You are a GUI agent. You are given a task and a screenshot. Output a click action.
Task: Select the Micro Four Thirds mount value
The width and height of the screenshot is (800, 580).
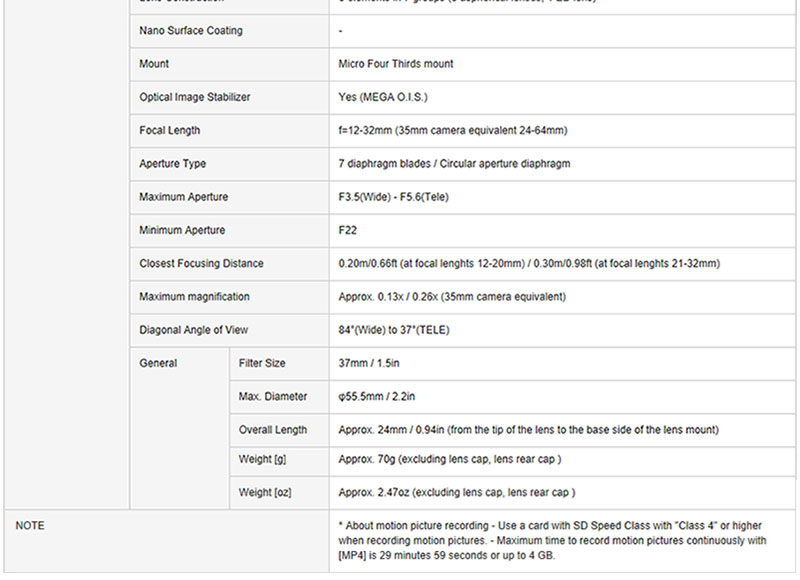396,64
